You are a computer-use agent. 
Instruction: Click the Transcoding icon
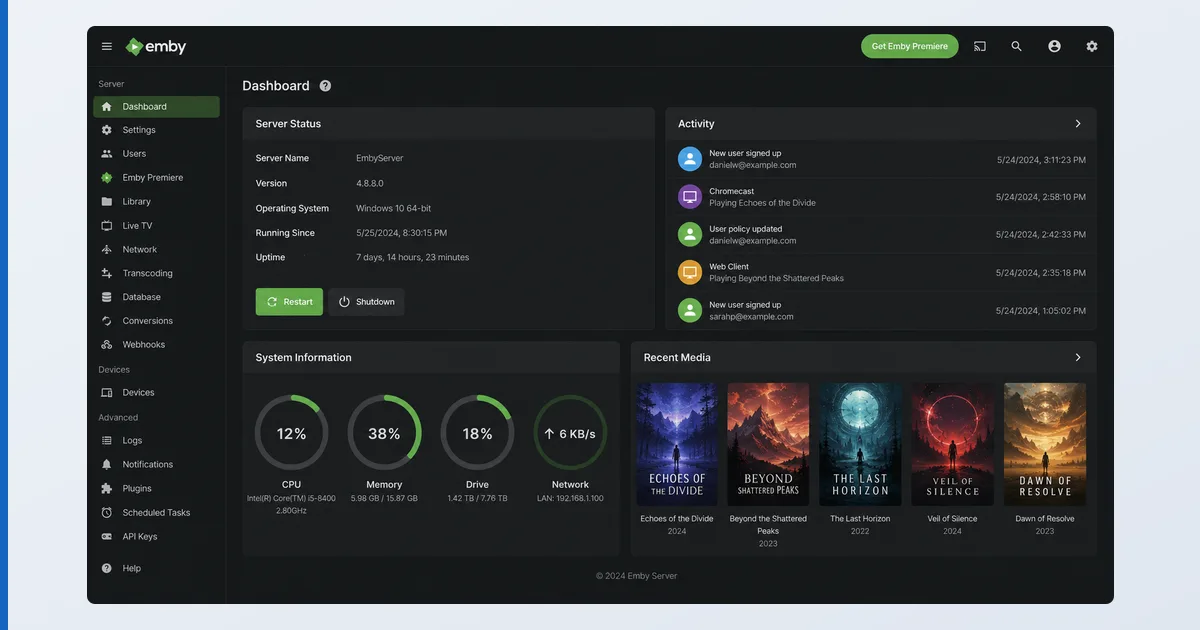click(107, 273)
